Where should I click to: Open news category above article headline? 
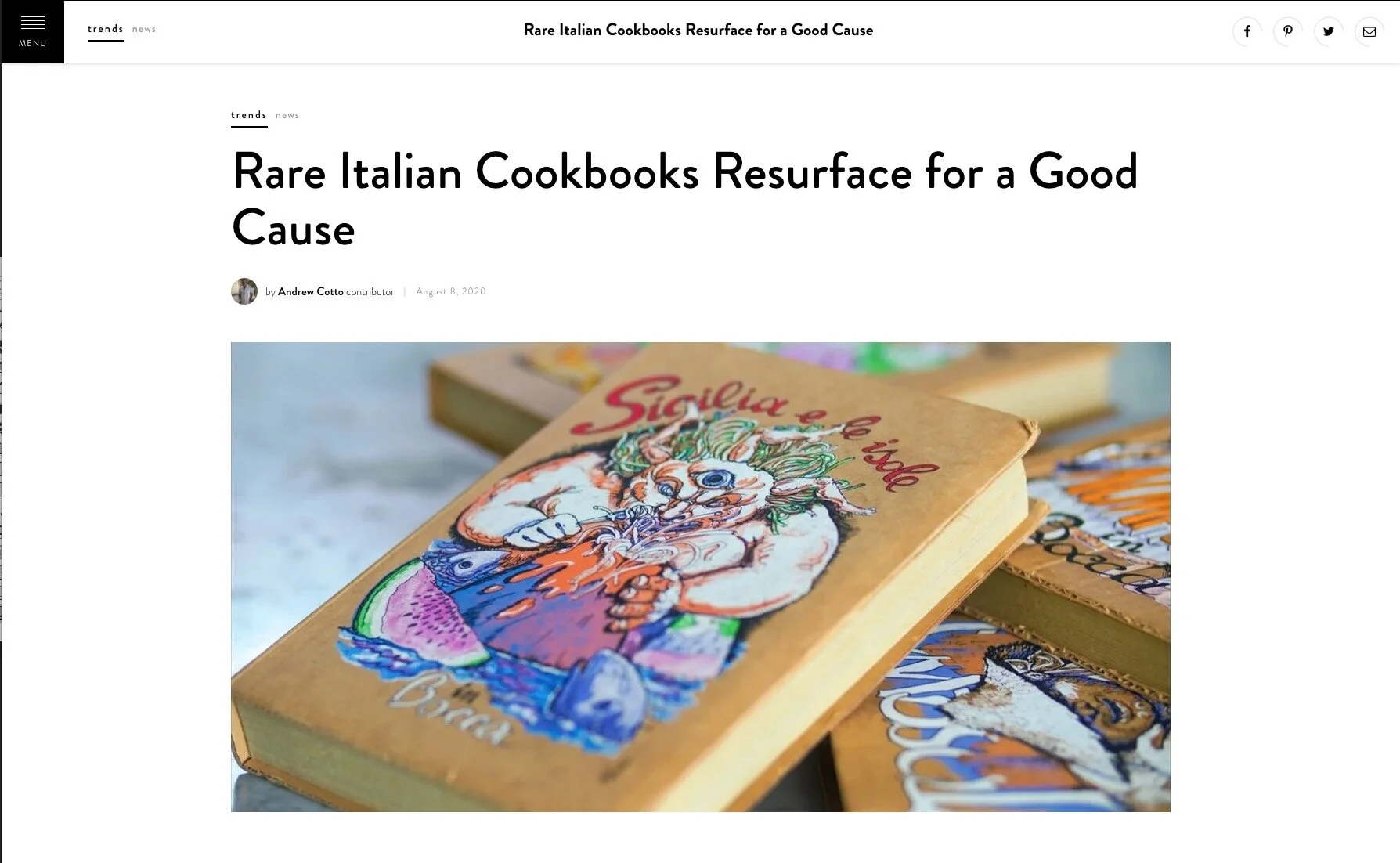click(287, 115)
